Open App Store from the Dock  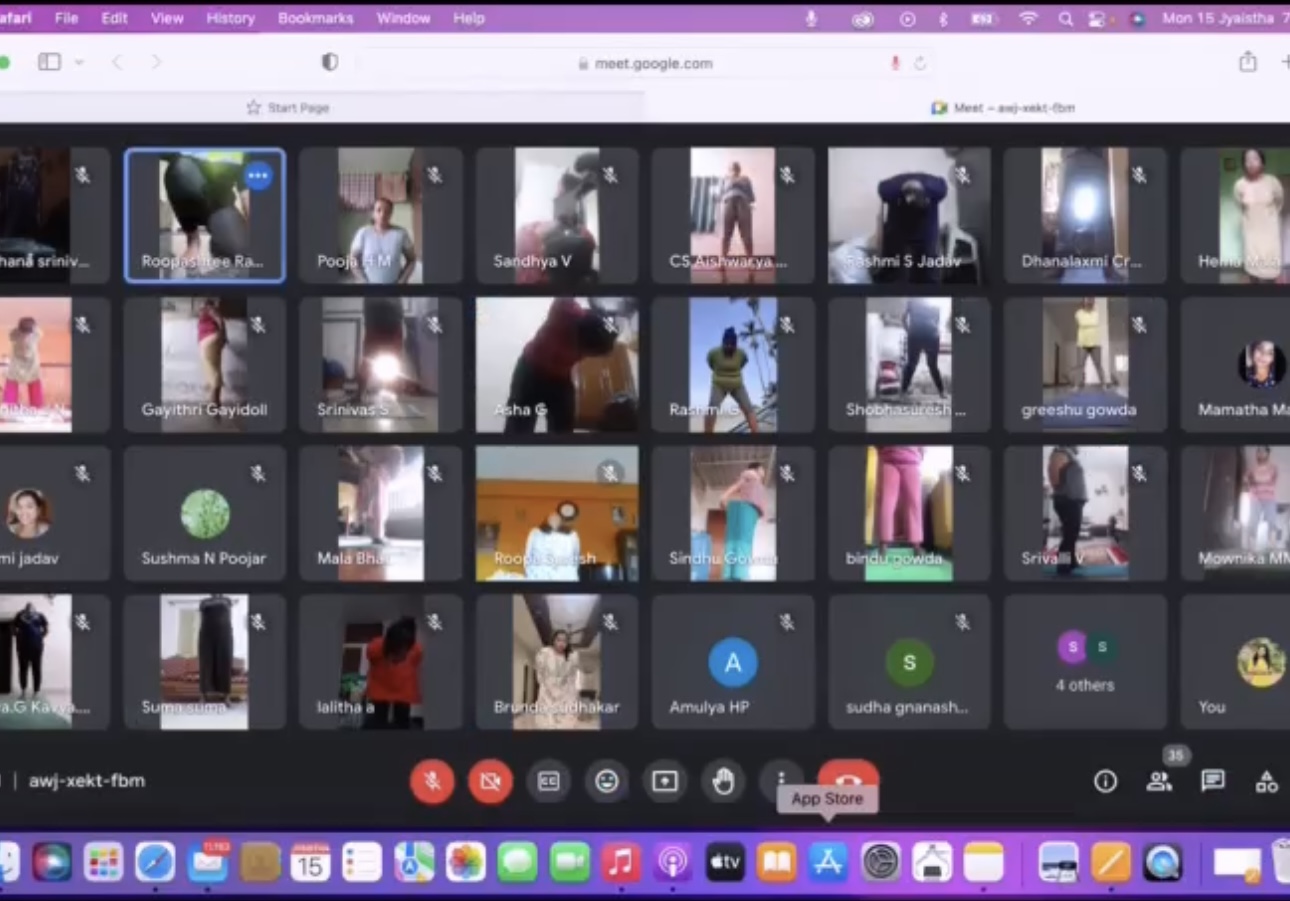tap(828, 862)
